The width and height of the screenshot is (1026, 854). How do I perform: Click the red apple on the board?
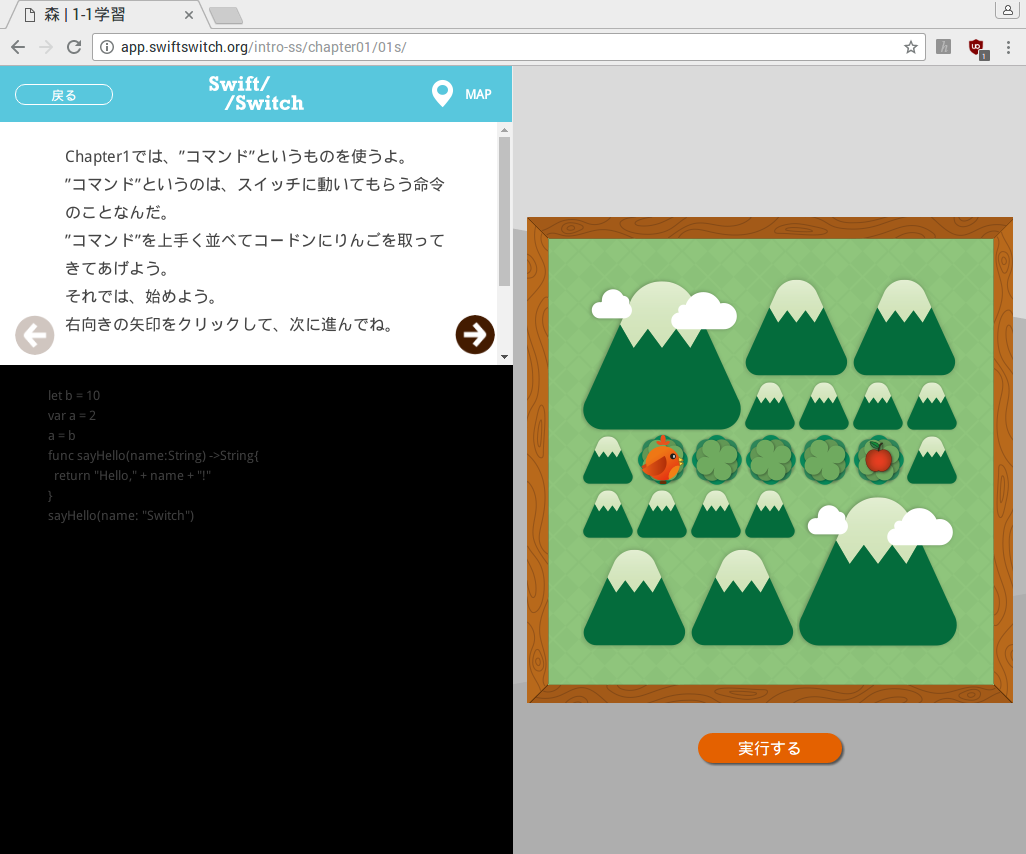pyautogui.click(x=878, y=459)
